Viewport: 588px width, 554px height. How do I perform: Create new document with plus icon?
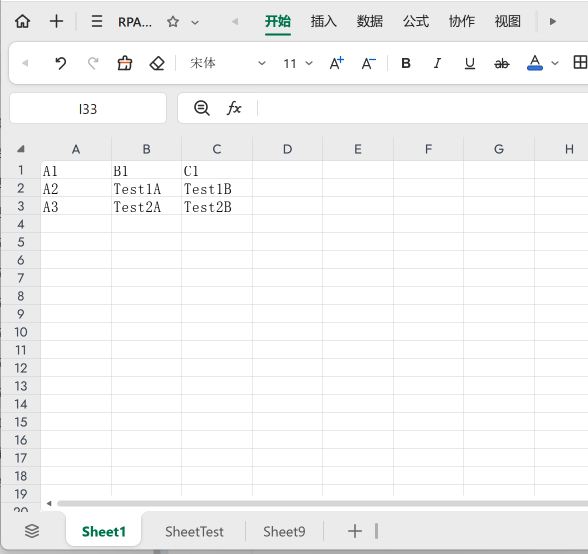point(56,21)
